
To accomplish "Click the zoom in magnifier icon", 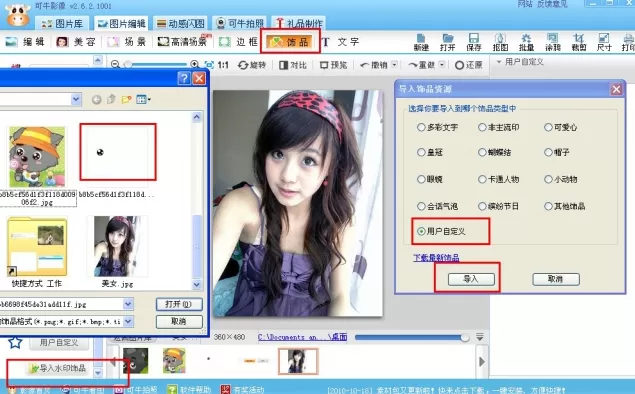I will pyautogui.click(x=195, y=64).
